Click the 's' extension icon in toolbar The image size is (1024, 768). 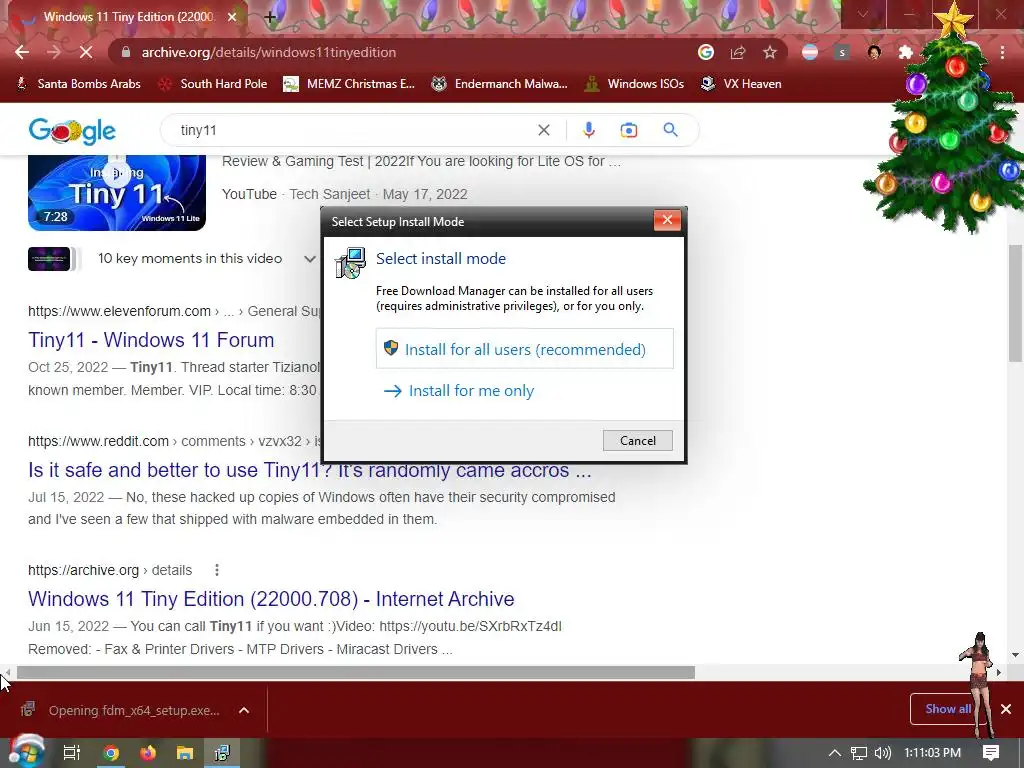click(x=842, y=52)
